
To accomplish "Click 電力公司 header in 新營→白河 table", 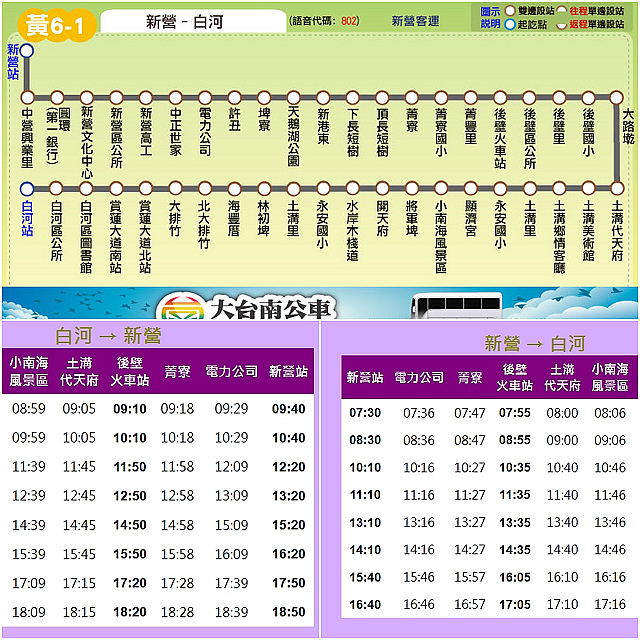I will (x=419, y=378).
